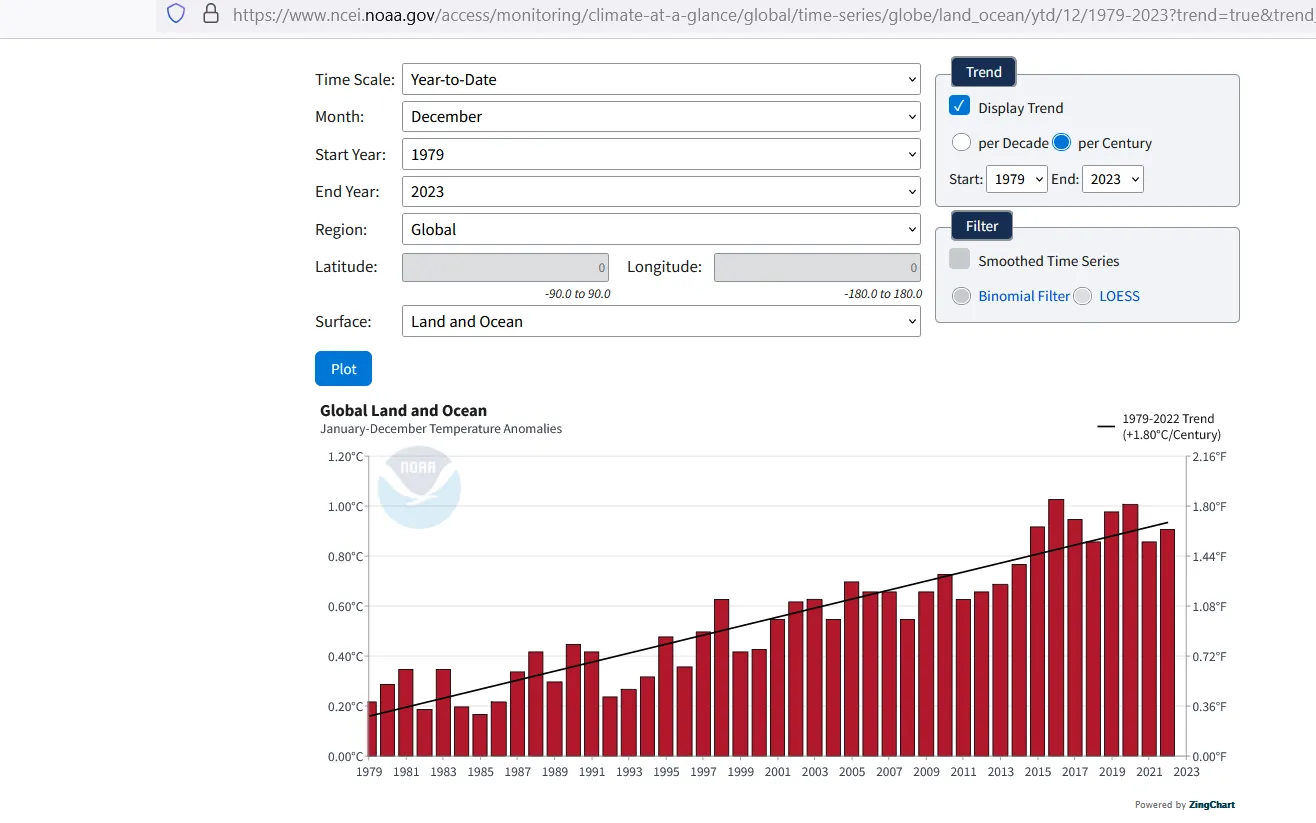
Task: Open the Time Scale dropdown
Action: tap(660, 79)
